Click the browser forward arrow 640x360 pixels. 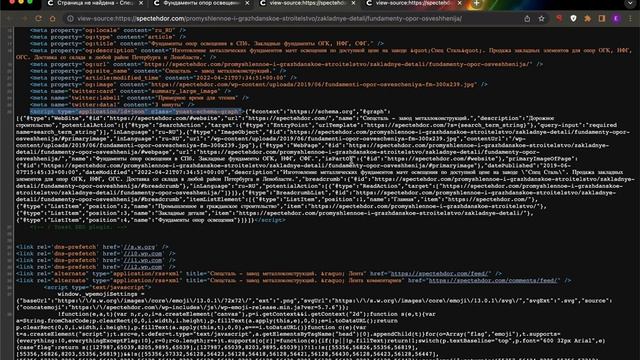pos(24,18)
